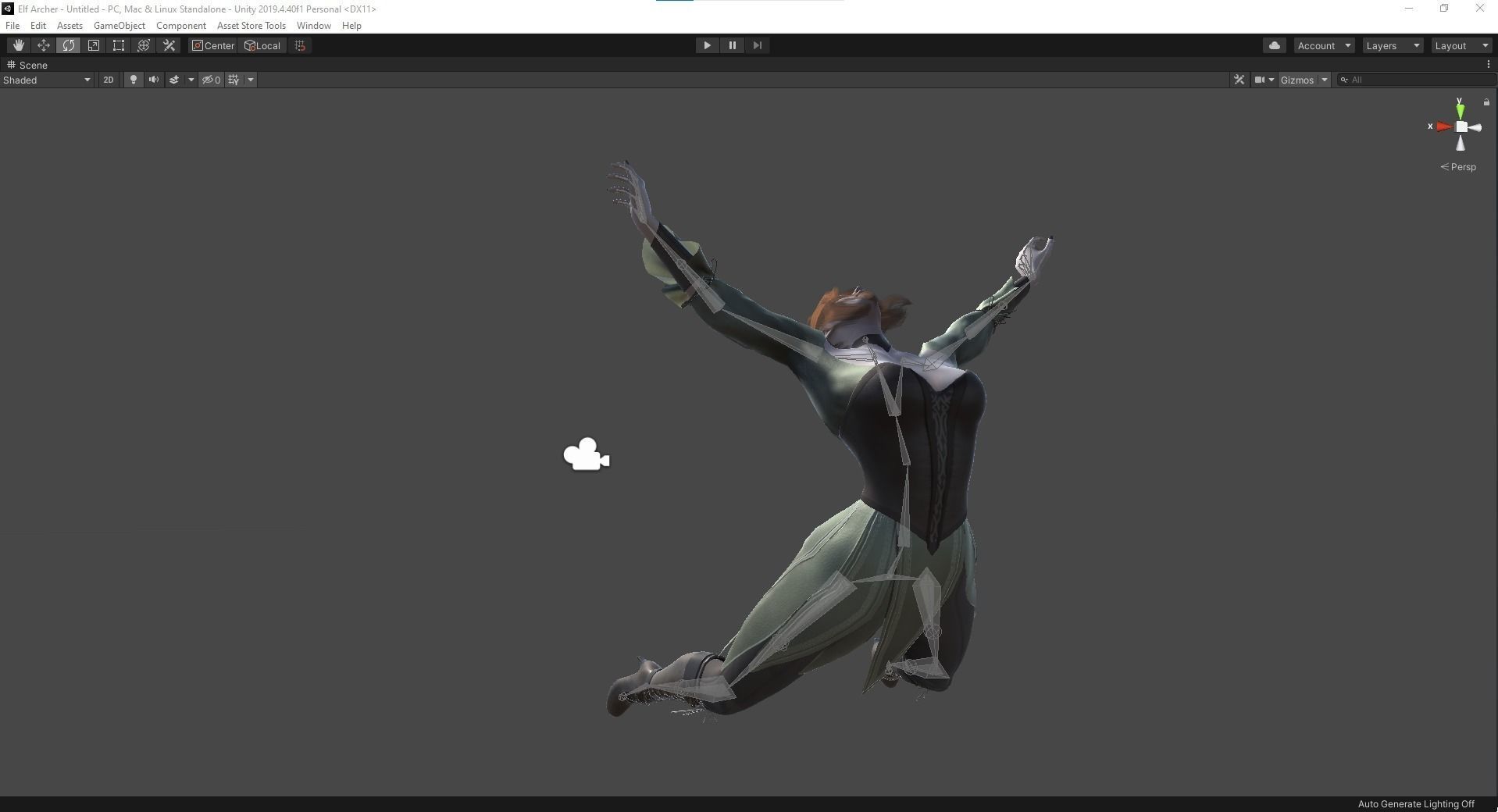Open cloud services (Collab) button

coord(1275,45)
